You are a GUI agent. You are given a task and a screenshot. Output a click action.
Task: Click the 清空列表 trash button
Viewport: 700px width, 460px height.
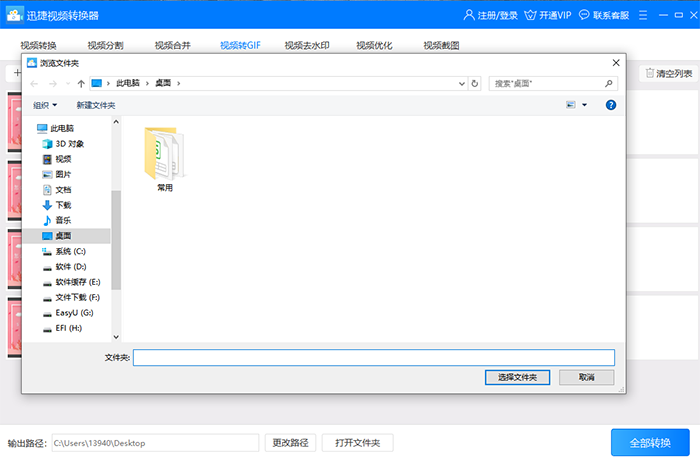[669, 73]
